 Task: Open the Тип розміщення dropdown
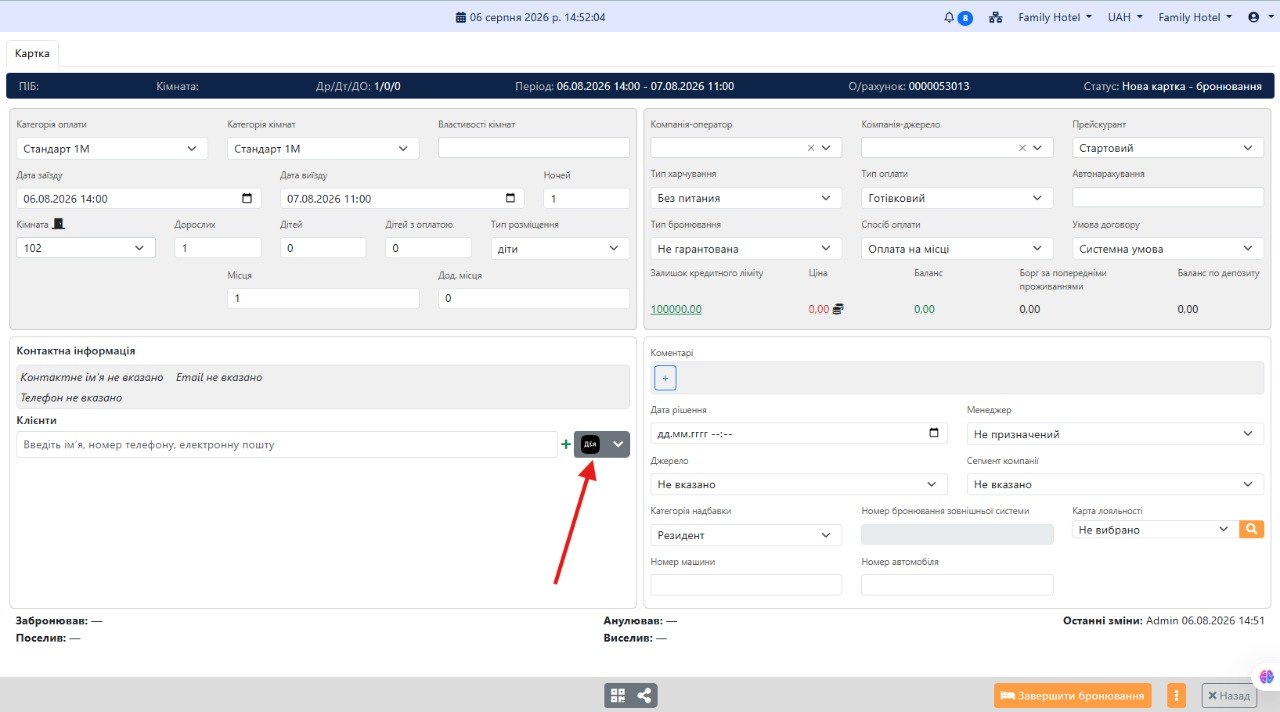560,247
